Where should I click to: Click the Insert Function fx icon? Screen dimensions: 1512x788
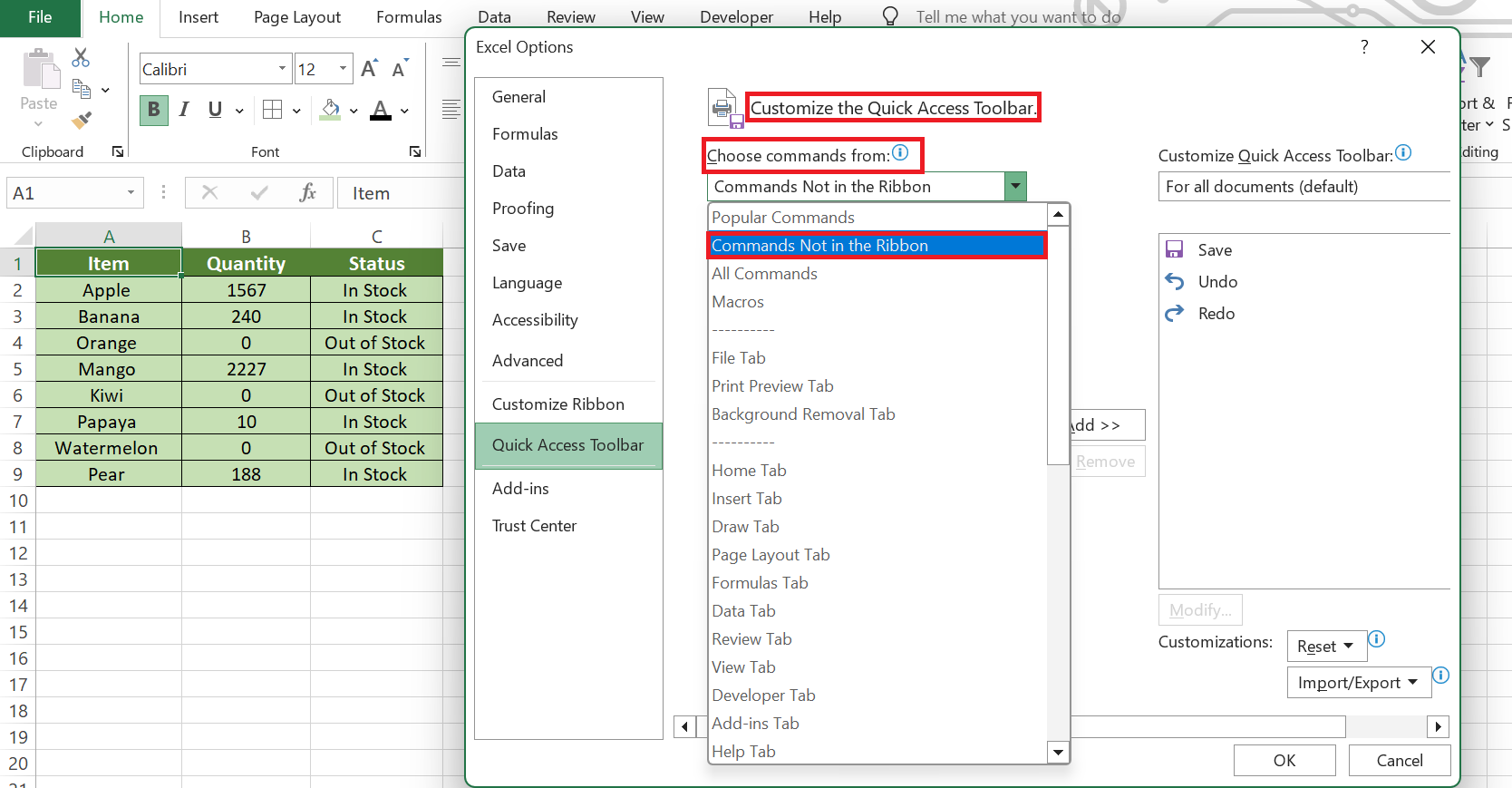[307, 192]
